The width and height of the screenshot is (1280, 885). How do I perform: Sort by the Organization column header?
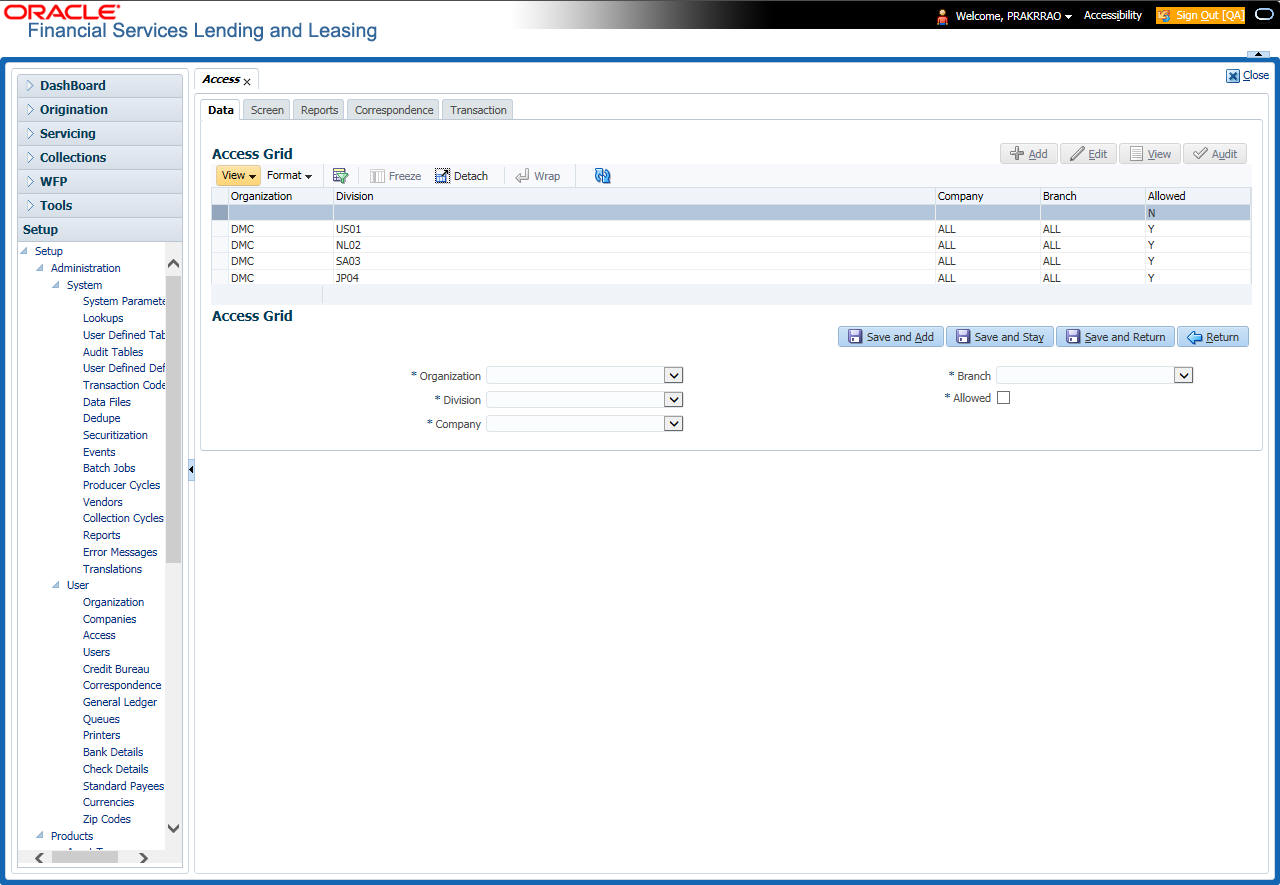[x=281, y=196]
